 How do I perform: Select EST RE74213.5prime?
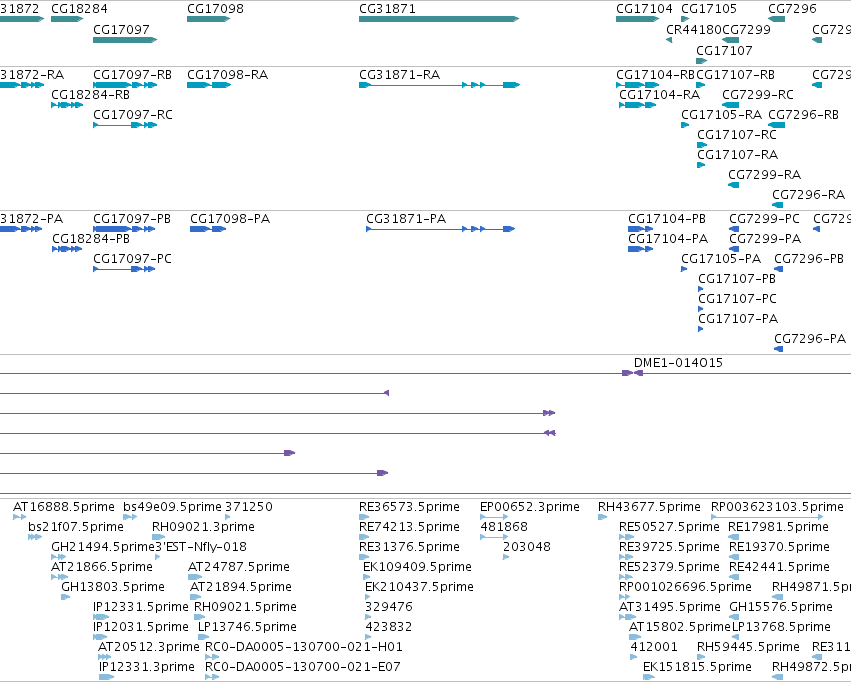tap(364, 537)
